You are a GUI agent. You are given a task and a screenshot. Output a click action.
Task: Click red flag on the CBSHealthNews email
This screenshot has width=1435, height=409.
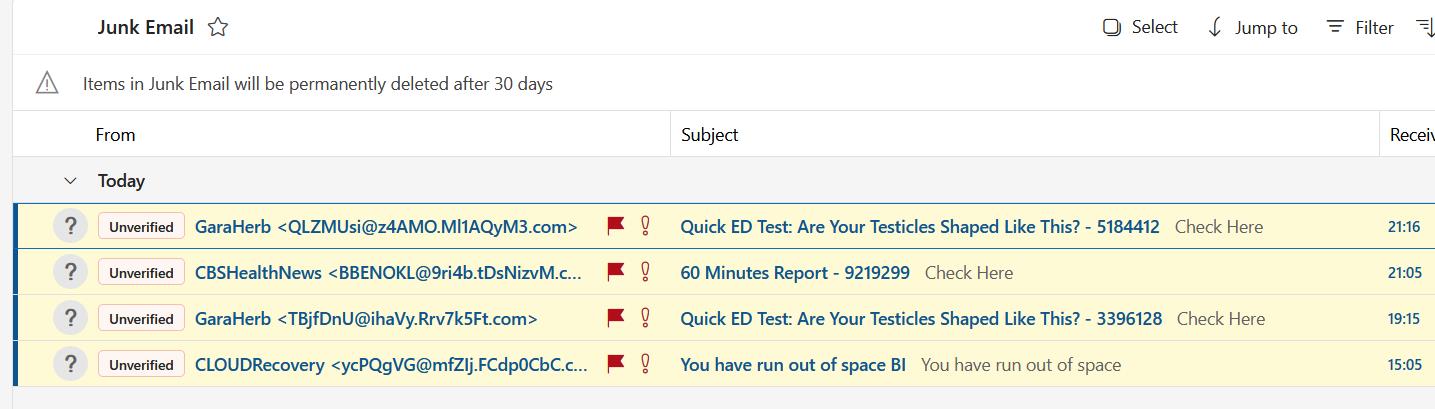616,272
